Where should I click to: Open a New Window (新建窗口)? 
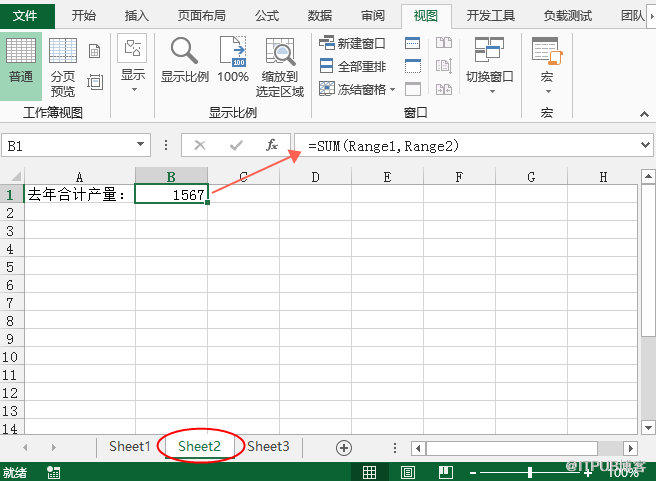352,42
